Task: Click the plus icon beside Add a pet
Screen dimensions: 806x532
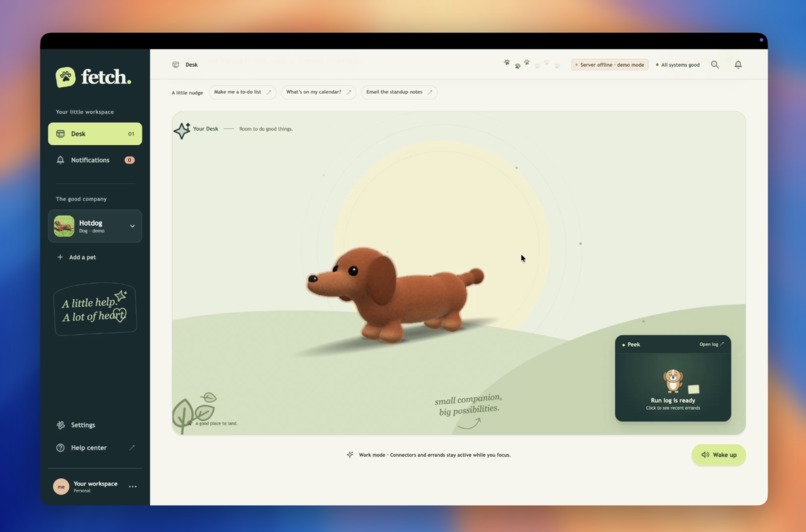Action: [60, 257]
